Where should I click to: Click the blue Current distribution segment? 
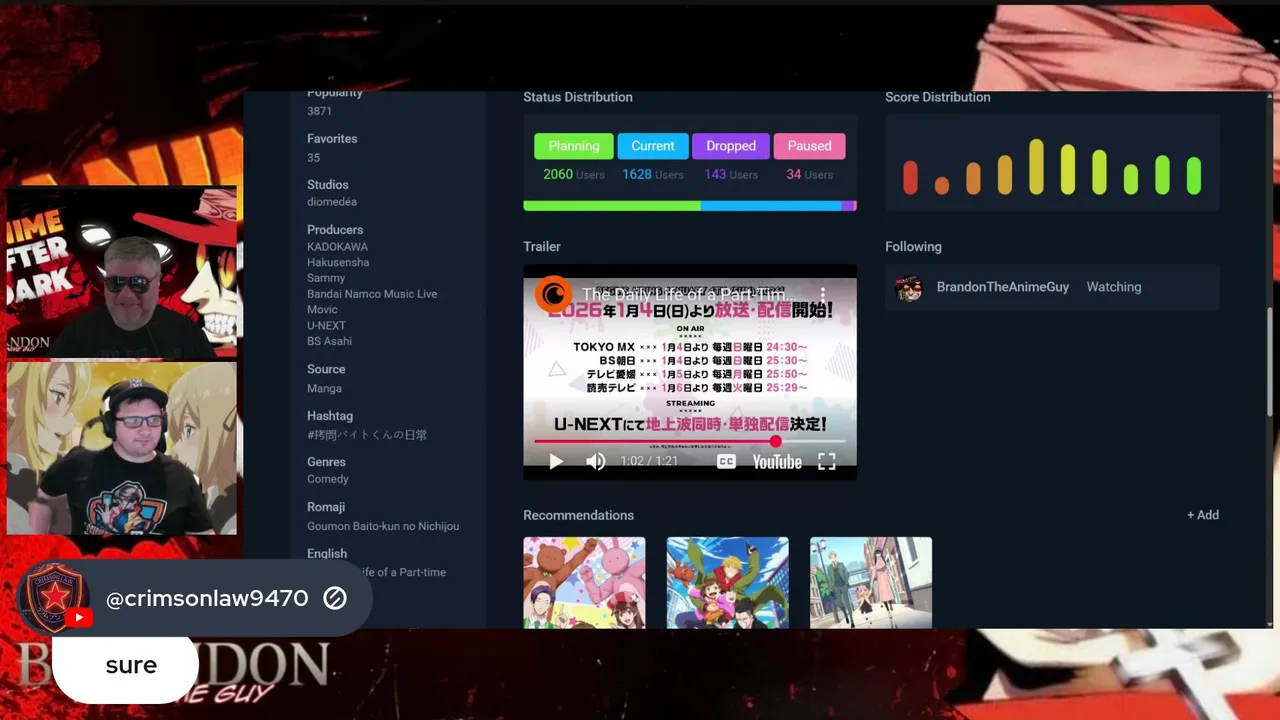pyautogui.click(x=770, y=206)
